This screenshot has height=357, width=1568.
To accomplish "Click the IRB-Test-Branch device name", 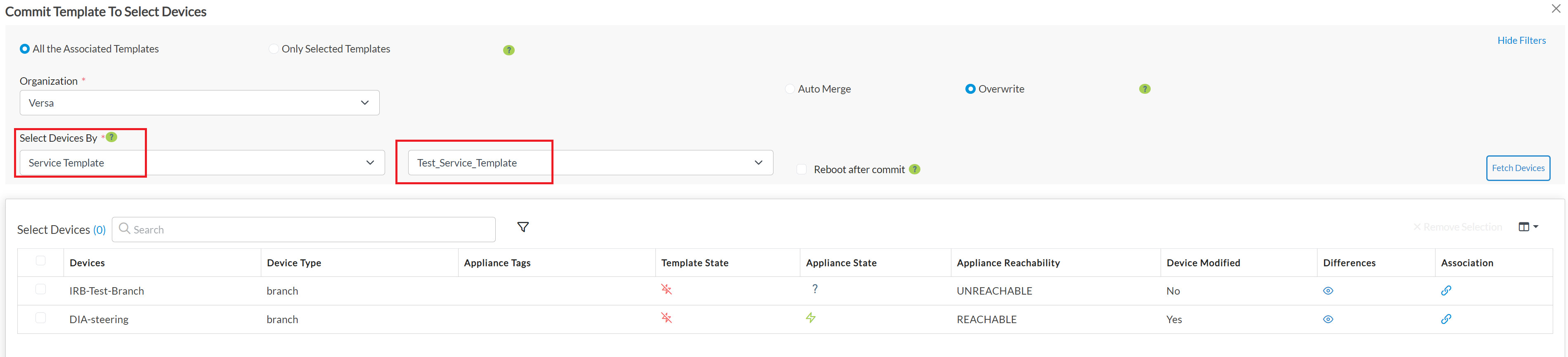I will pyautogui.click(x=106, y=291).
